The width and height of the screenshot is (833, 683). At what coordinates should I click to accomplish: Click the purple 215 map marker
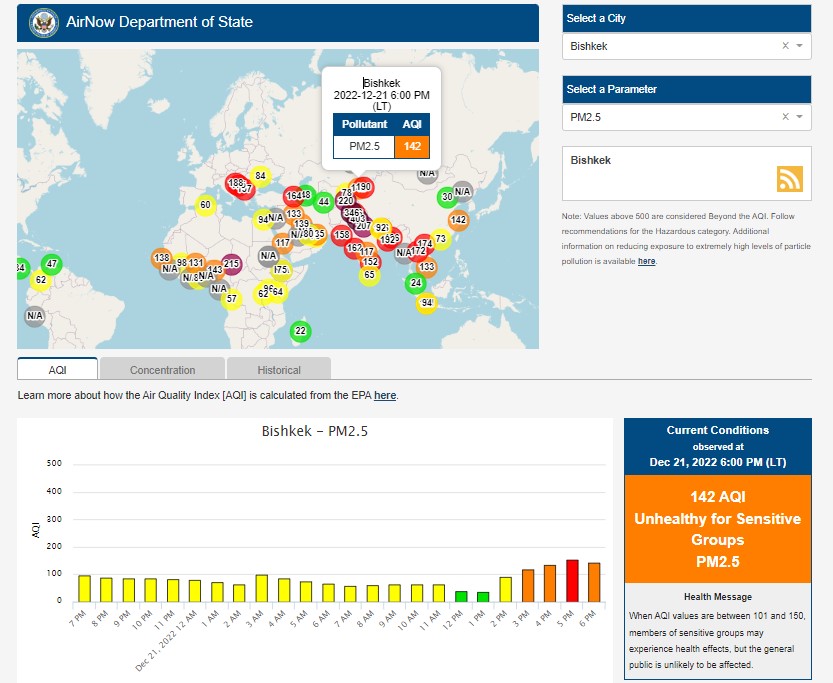(x=231, y=264)
